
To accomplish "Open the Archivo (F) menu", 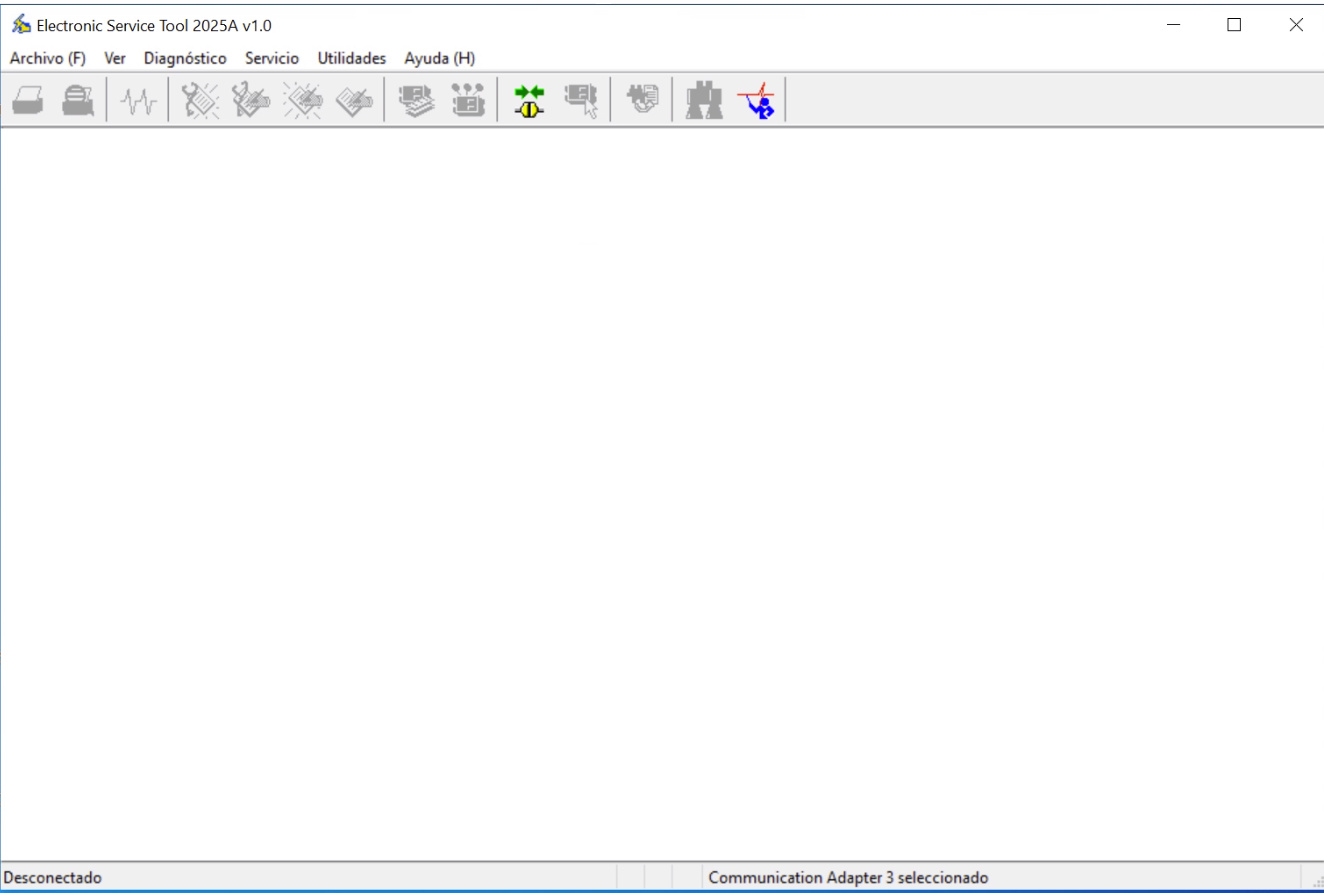I will coord(48,58).
